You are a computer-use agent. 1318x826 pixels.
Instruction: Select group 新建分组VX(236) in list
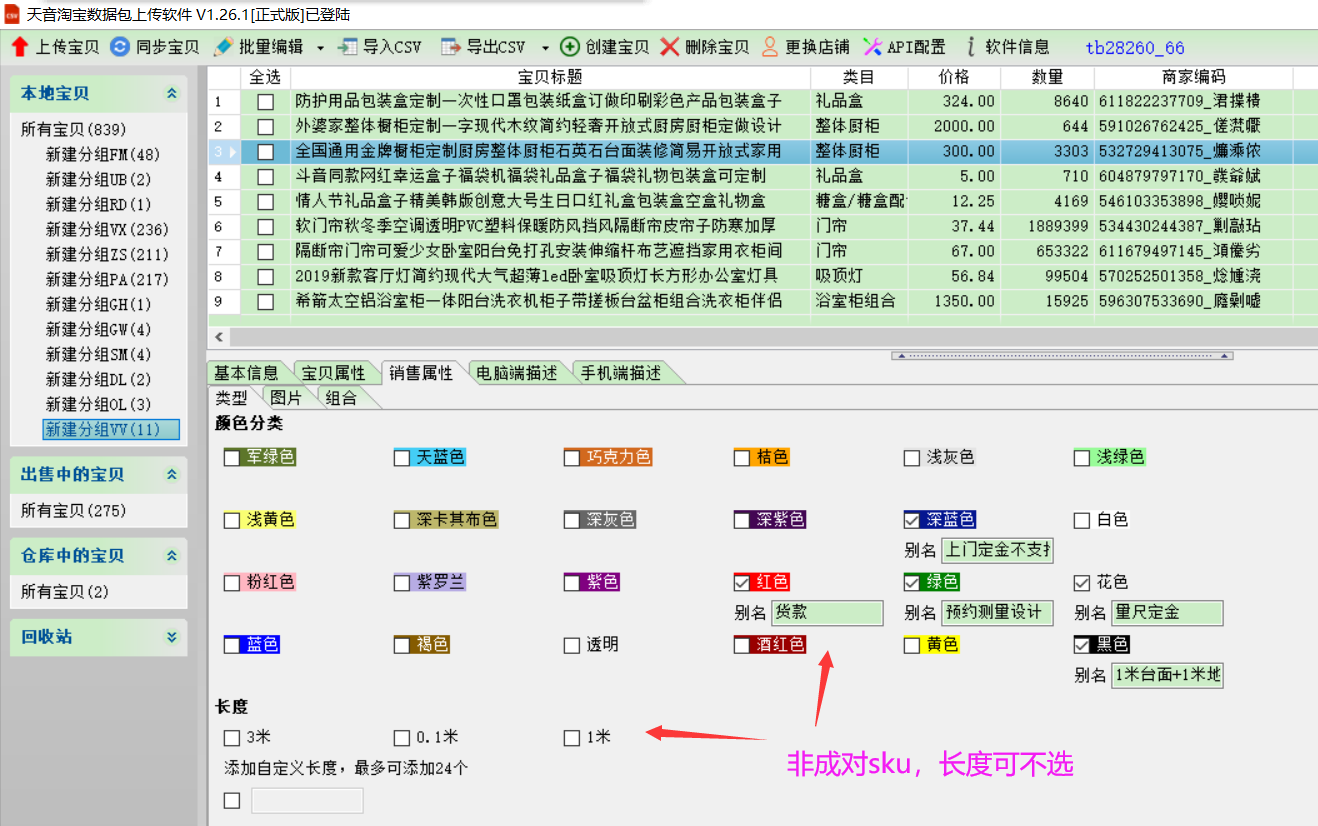(x=107, y=230)
